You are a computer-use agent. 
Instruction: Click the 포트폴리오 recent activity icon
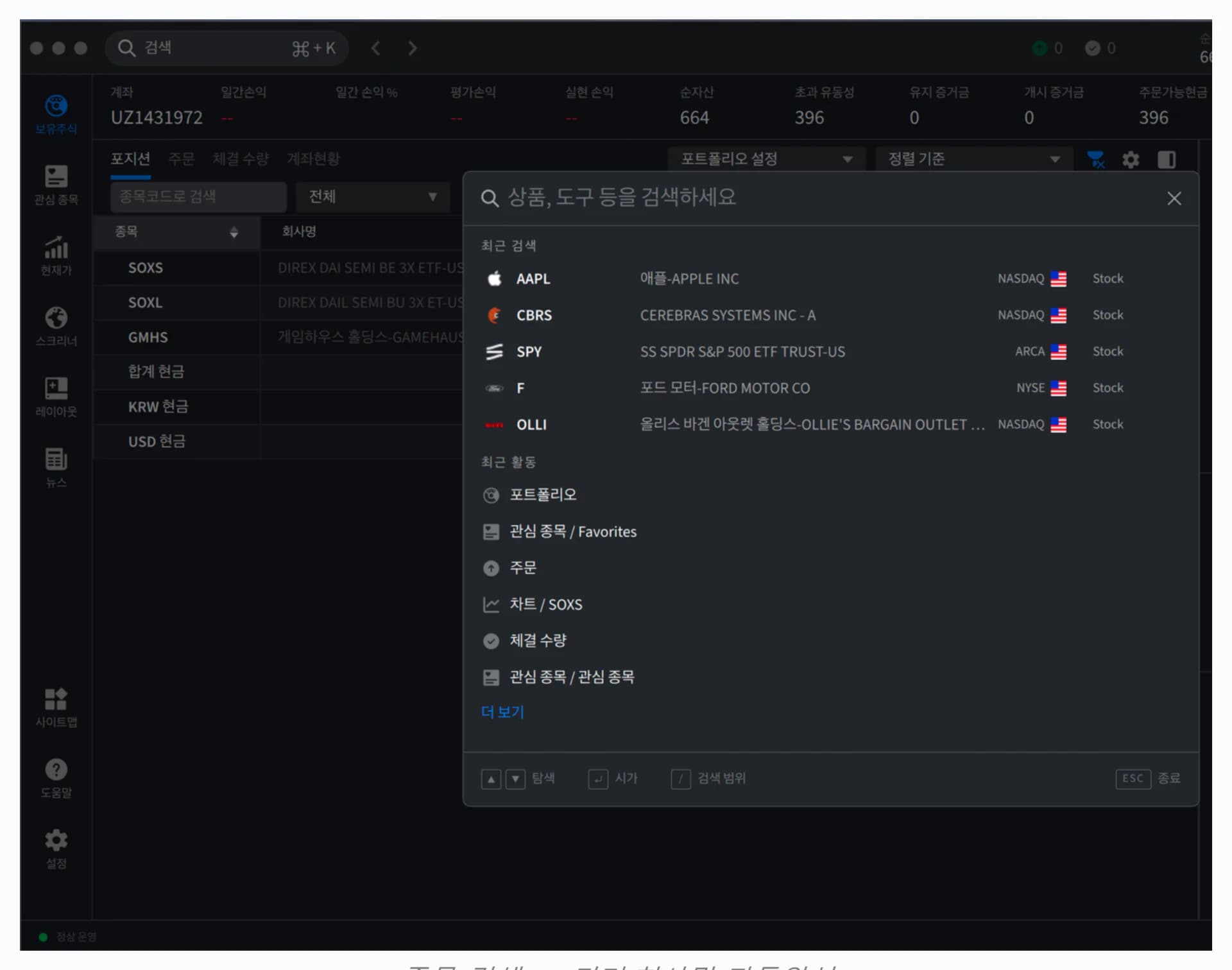[x=491, y=495]
